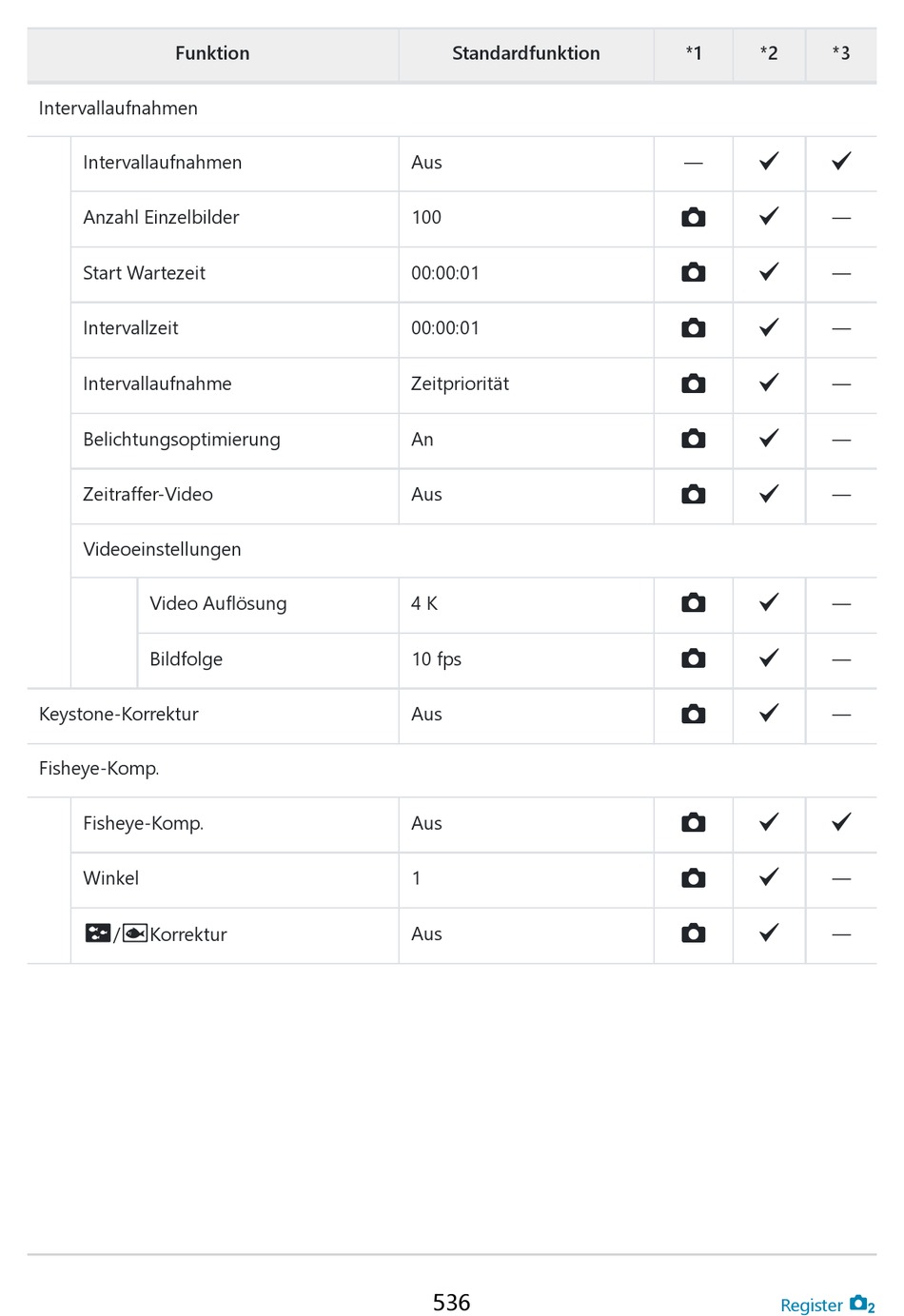Click the camera icon in Winkel row
Viewport: 904px width, 1316px height.
pos(693,877)
